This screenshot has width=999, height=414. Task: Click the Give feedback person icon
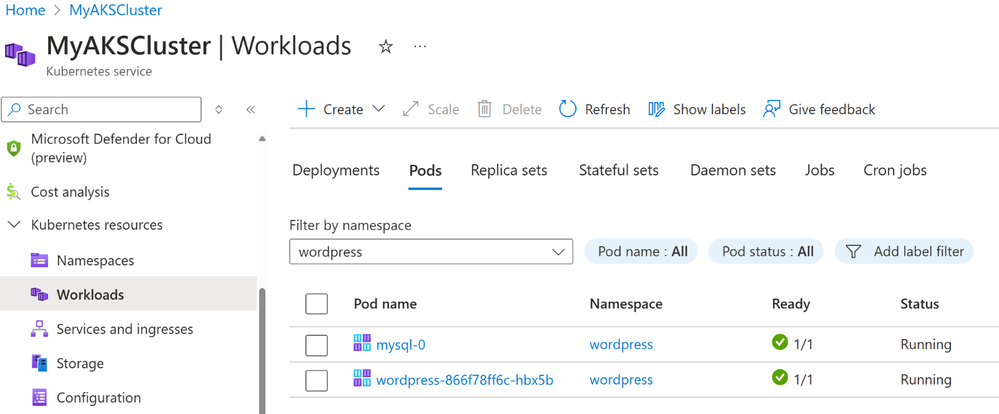point(772,109)
